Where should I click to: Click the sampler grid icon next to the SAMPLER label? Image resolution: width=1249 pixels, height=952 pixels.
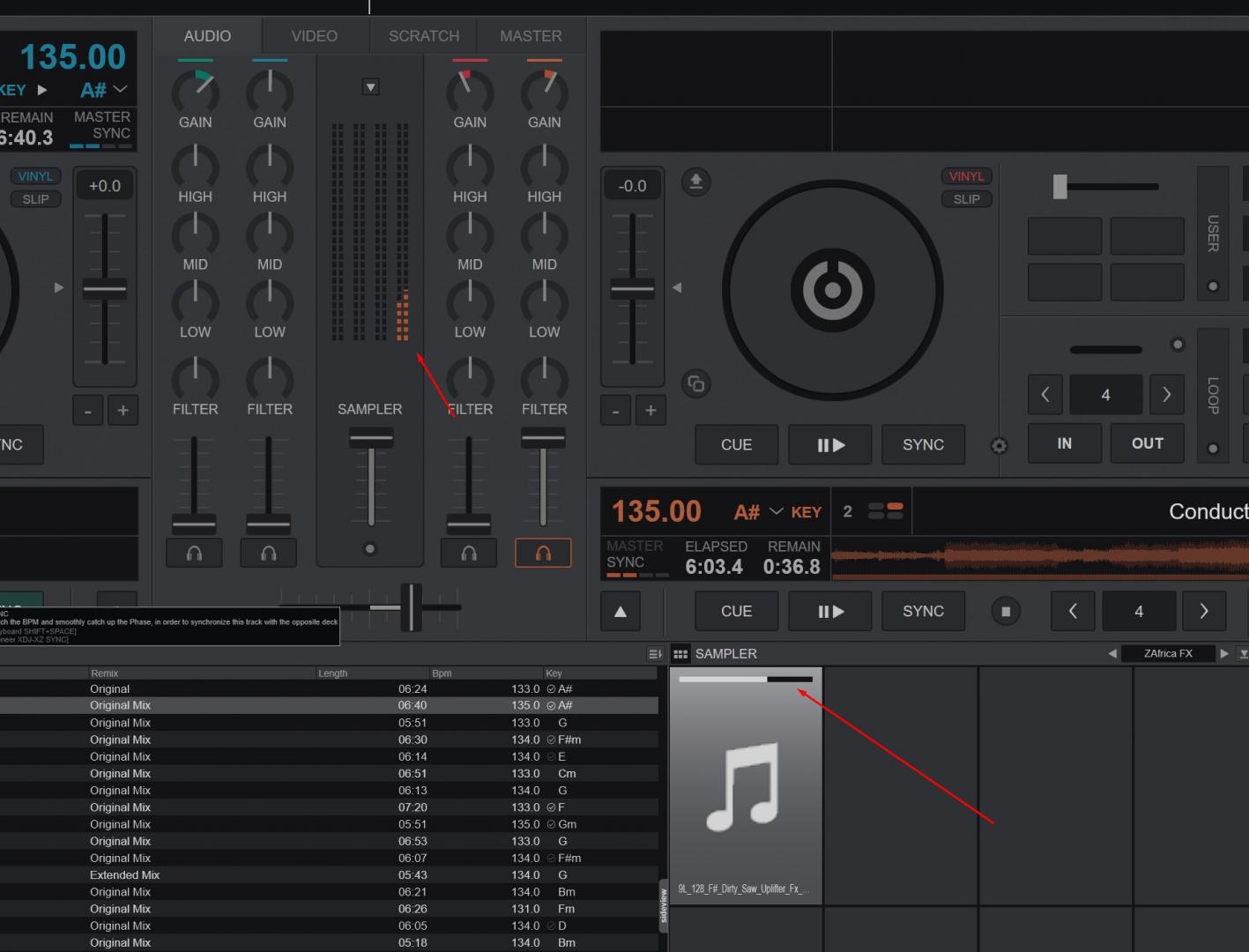tap(680, 654)
